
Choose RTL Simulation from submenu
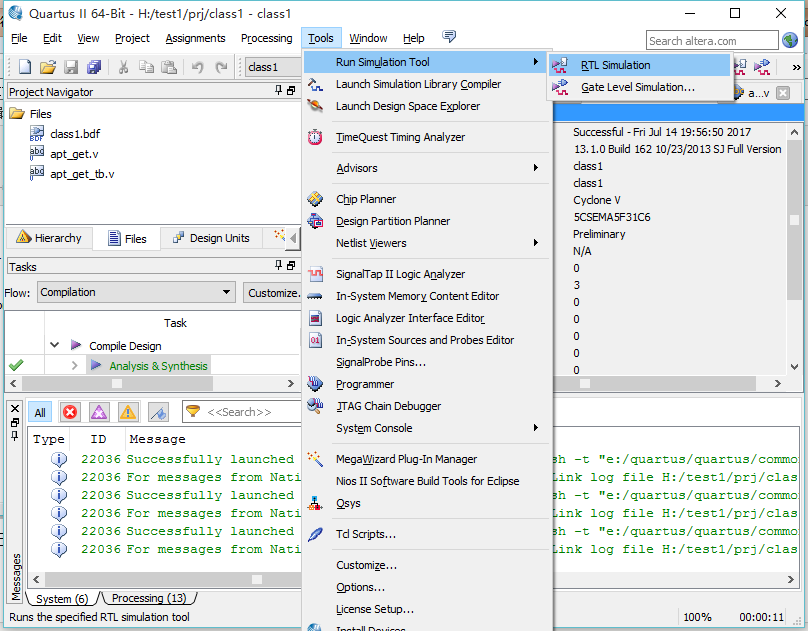pyautogui.click(x=640, y=65)
